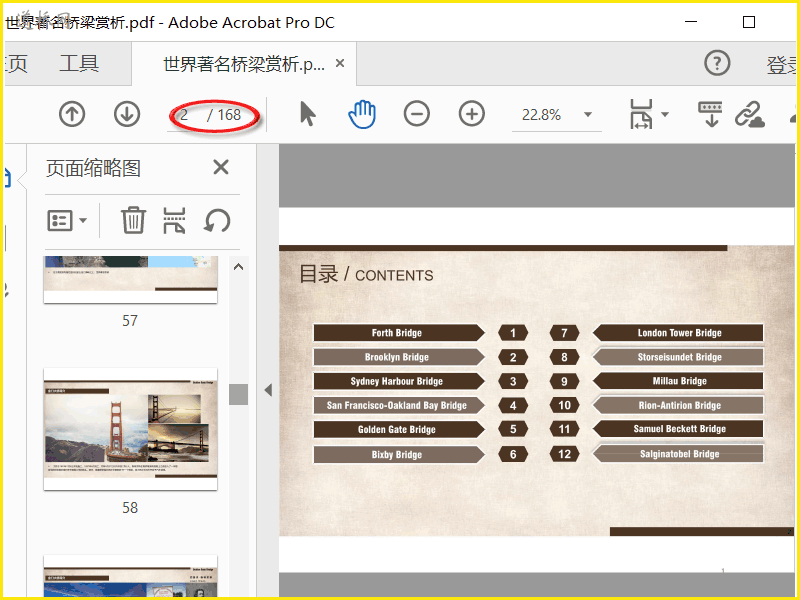
Task: Zoom out with the minus button
Action: [417, 114]
